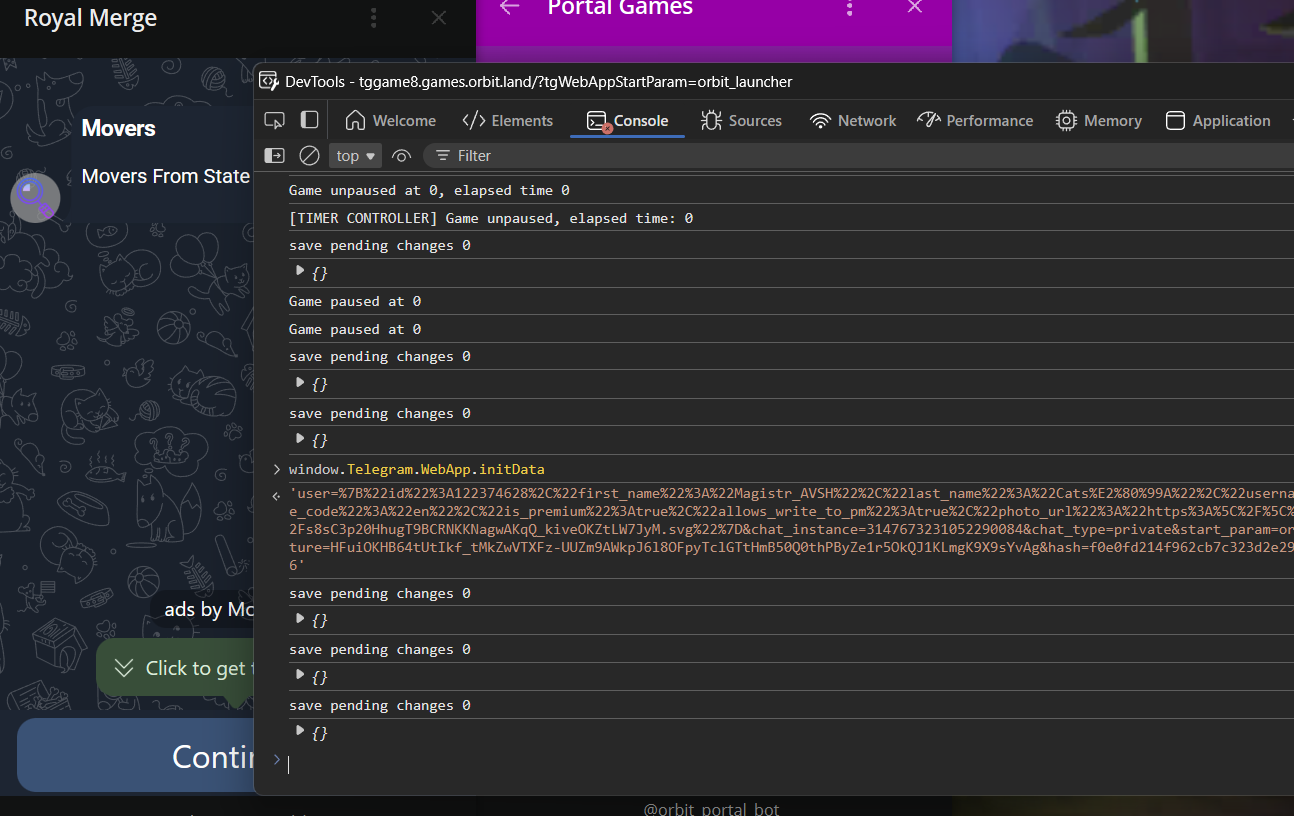Open the Application panel
1294x816 pixels.
coord(1218,120)
